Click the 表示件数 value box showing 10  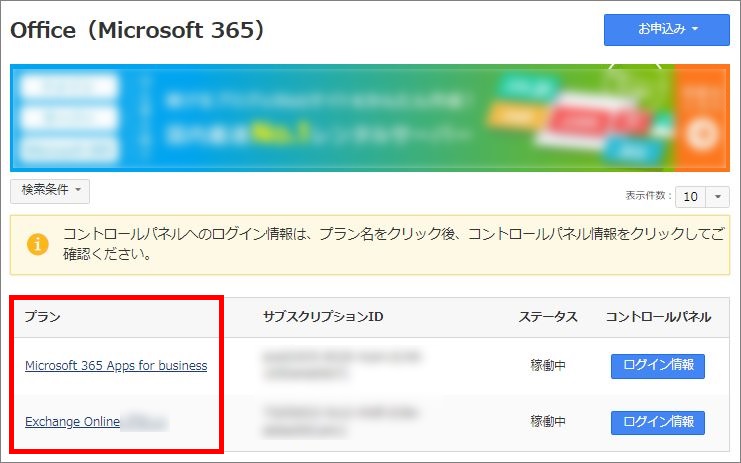click(x=691, y=197)
